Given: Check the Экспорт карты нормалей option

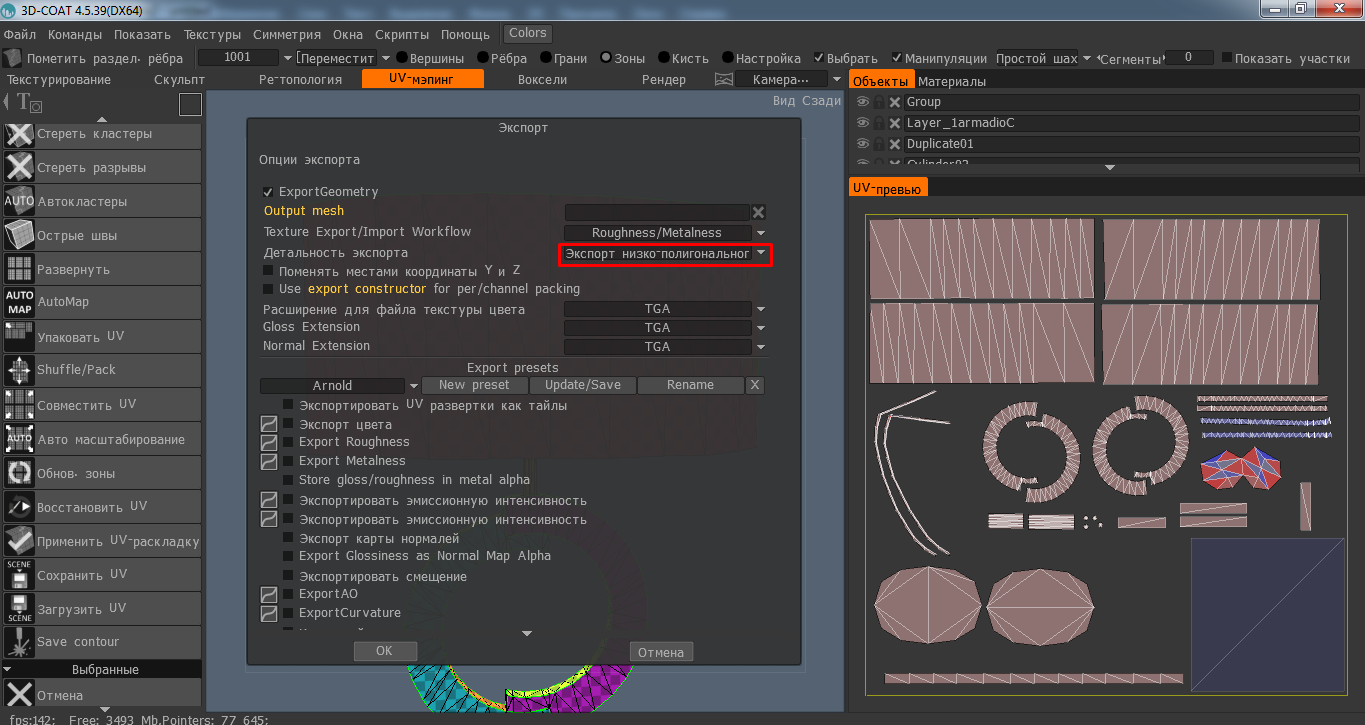Looking at the screenshot, I should (x=288, y=539).
